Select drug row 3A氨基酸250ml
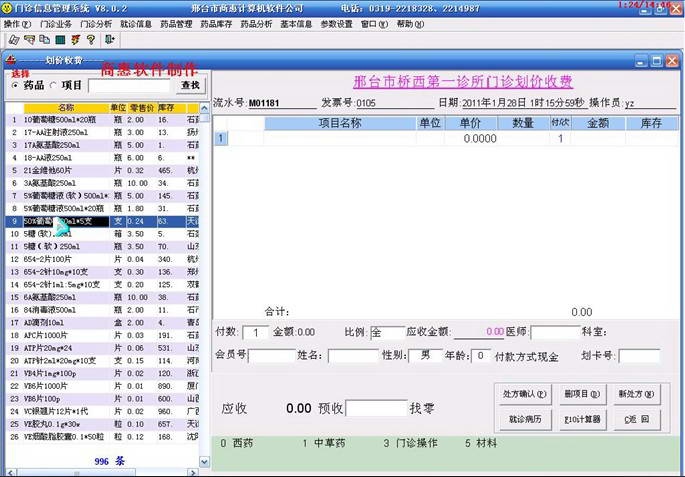This screenshot has height=477, width=685. tap(103, 183)
